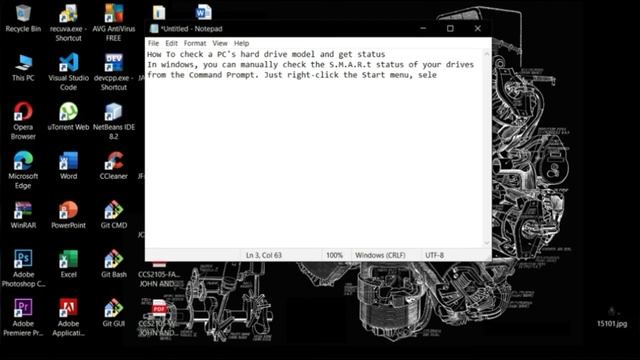This screenshot has height=360, width=640.
Task: Minimize the Notepad window
Action: [423, 28]
